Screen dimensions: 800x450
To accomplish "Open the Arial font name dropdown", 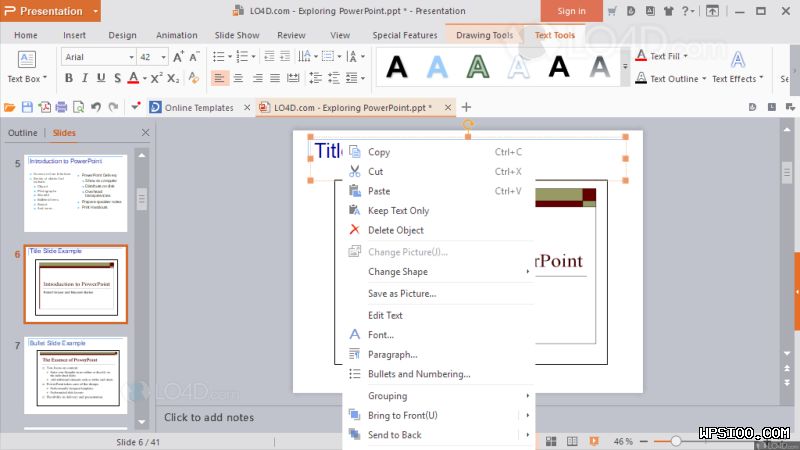I will (x=130, y=57).
